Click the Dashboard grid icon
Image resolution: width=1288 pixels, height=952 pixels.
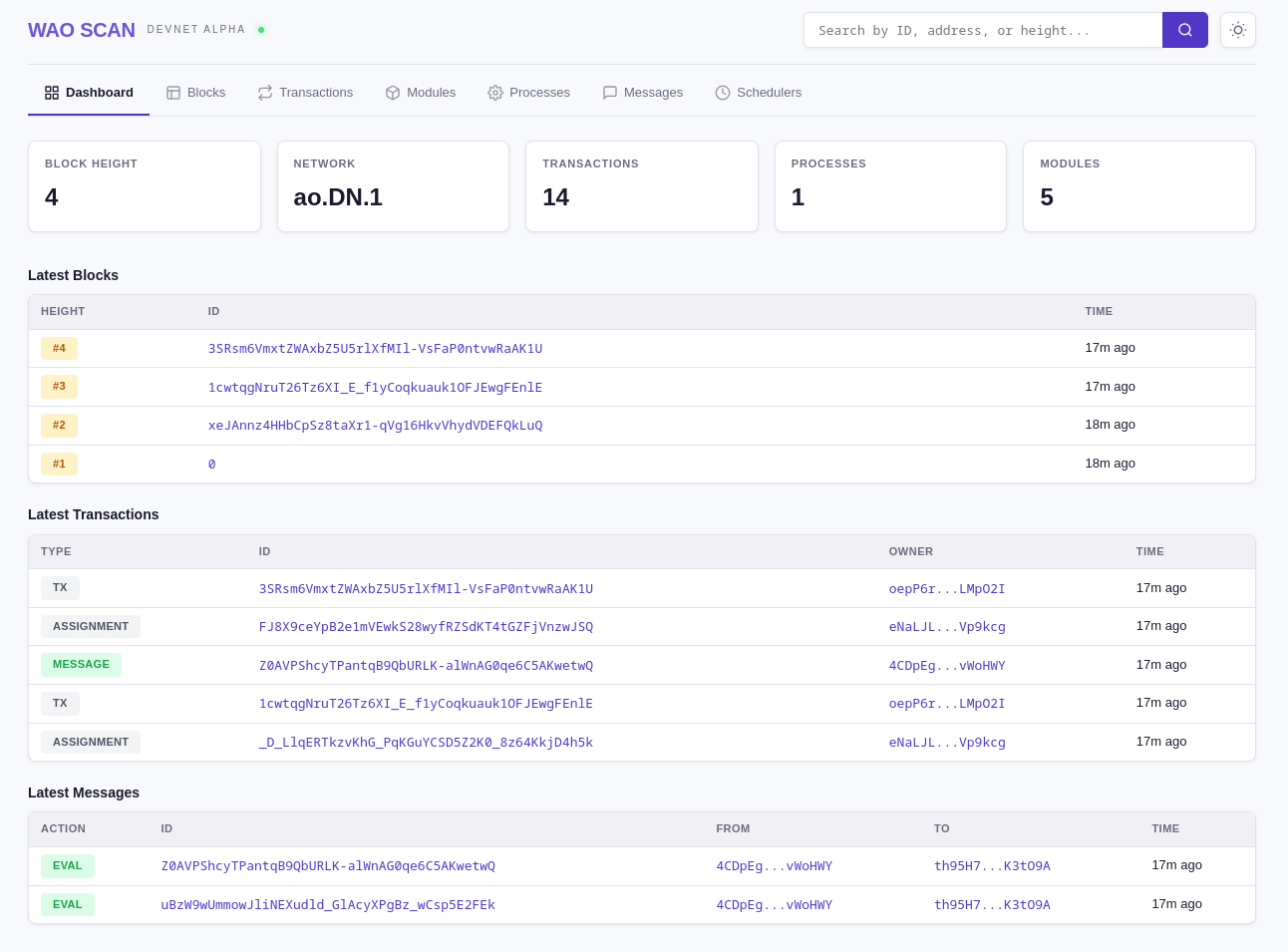(52, 93)
